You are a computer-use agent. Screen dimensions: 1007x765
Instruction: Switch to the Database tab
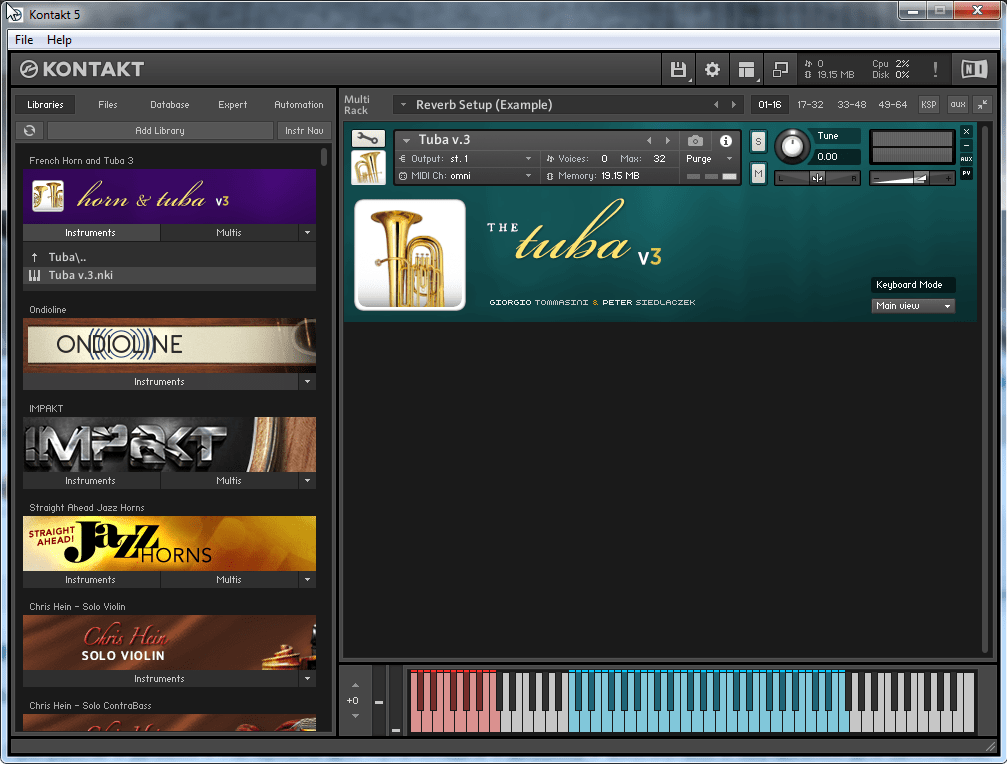(170, 105)
